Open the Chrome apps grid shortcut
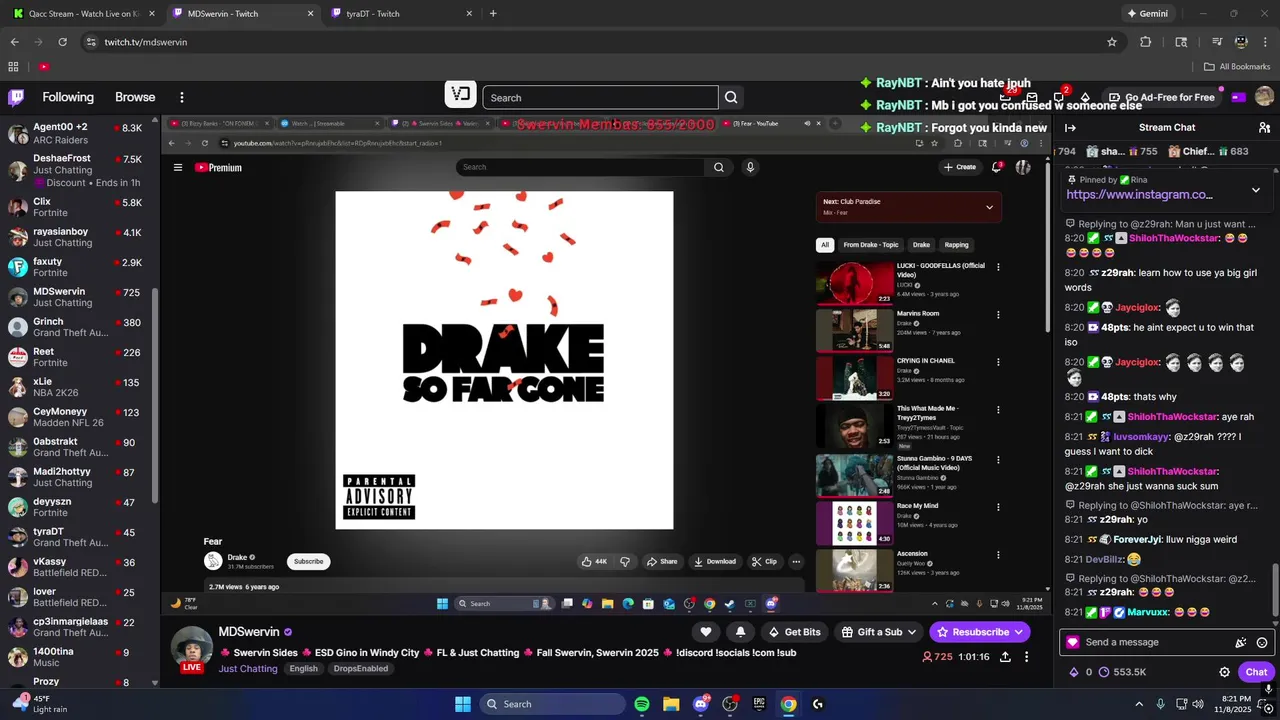Viewport: 1280px width, 720px height. tap(13, 67)
